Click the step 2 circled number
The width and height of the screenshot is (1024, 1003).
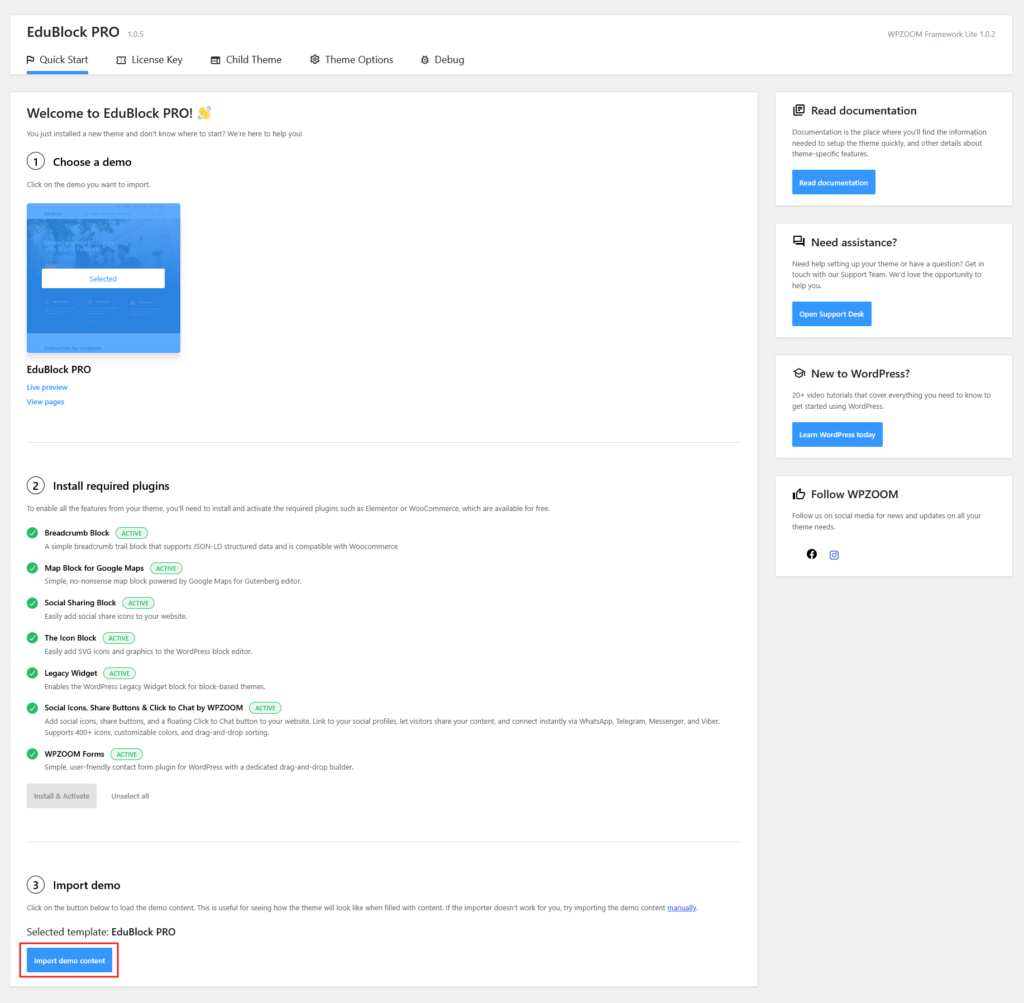coord(35,486)
